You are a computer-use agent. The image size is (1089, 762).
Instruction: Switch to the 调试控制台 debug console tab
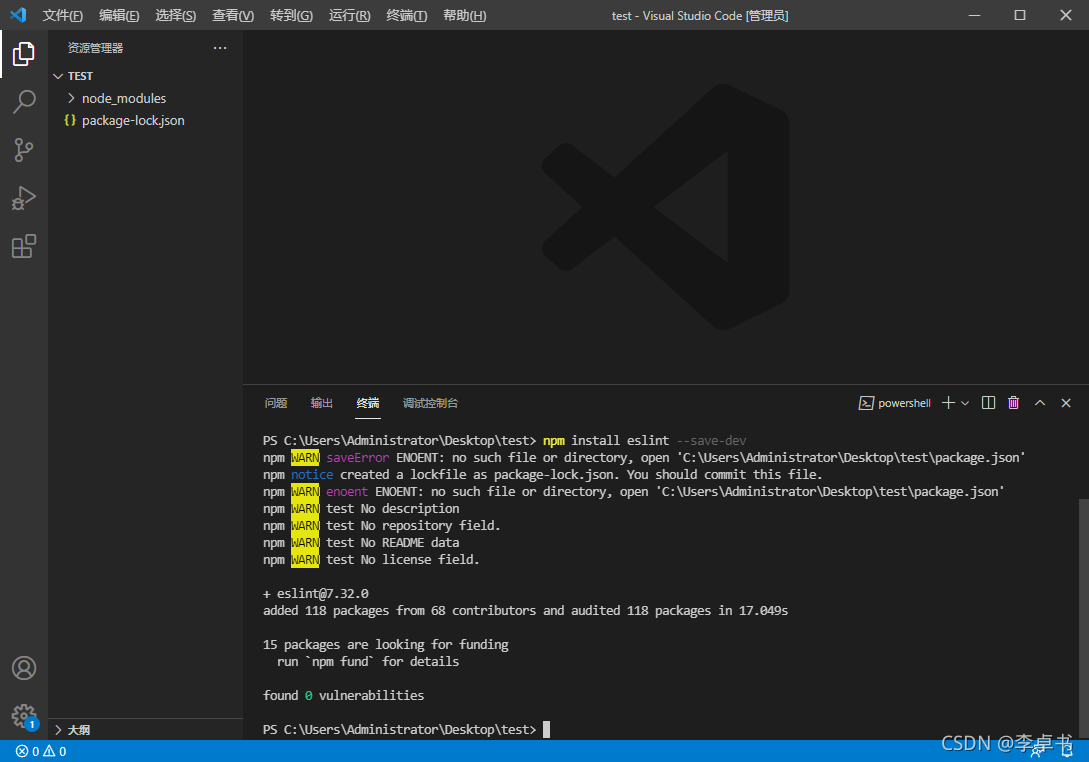[430, 403]
